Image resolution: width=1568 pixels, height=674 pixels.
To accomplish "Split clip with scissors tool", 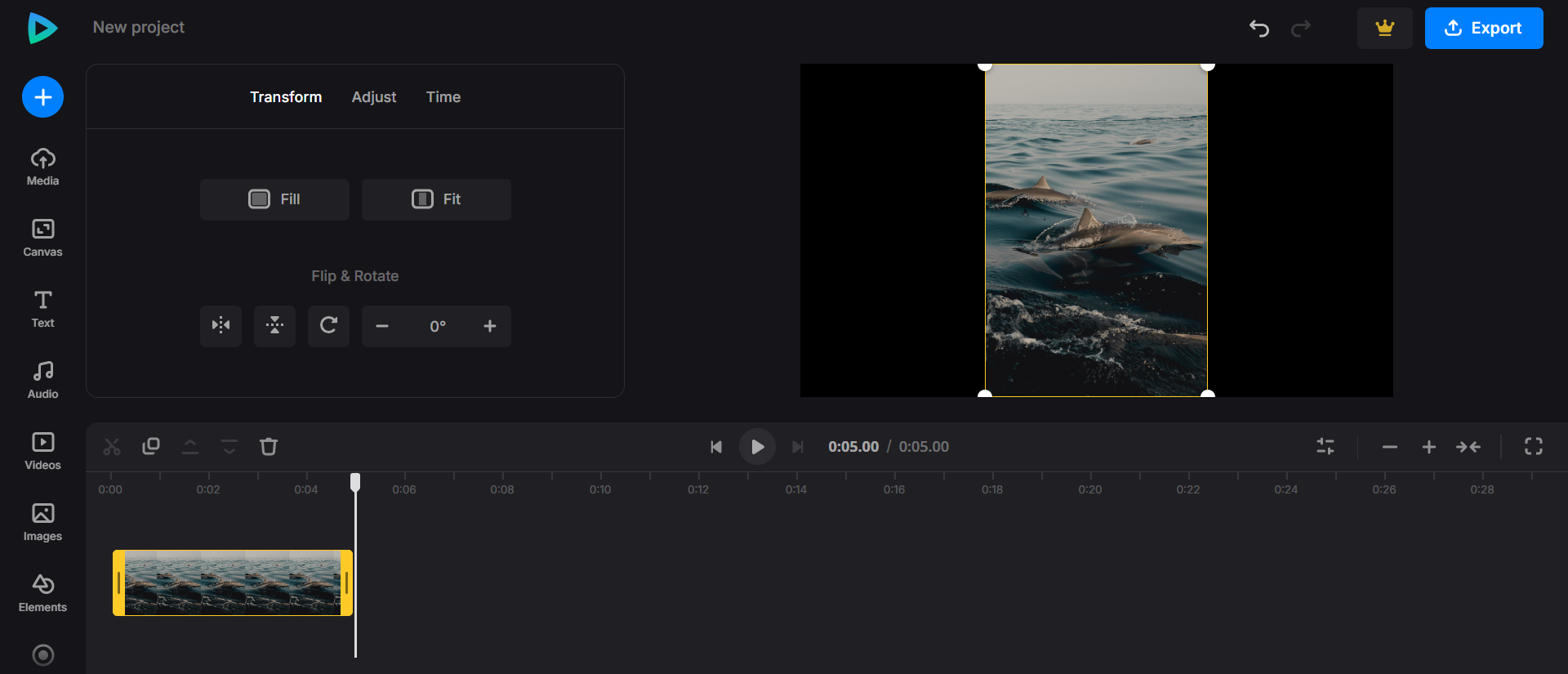I will pos(112,447).
